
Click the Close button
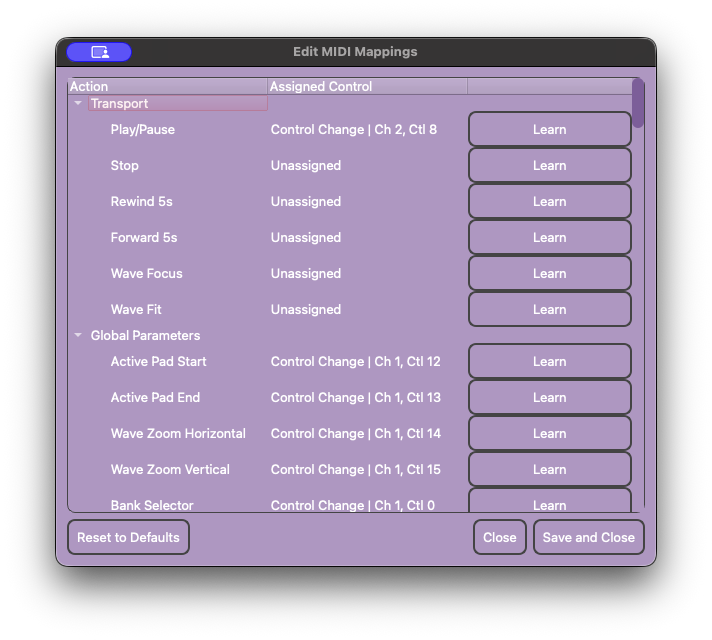[x=499, y=537]
